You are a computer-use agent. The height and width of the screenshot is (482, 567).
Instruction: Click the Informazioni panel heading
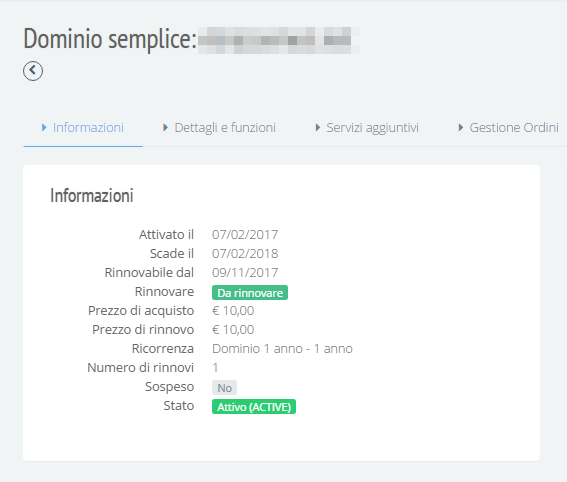[92, 196]
